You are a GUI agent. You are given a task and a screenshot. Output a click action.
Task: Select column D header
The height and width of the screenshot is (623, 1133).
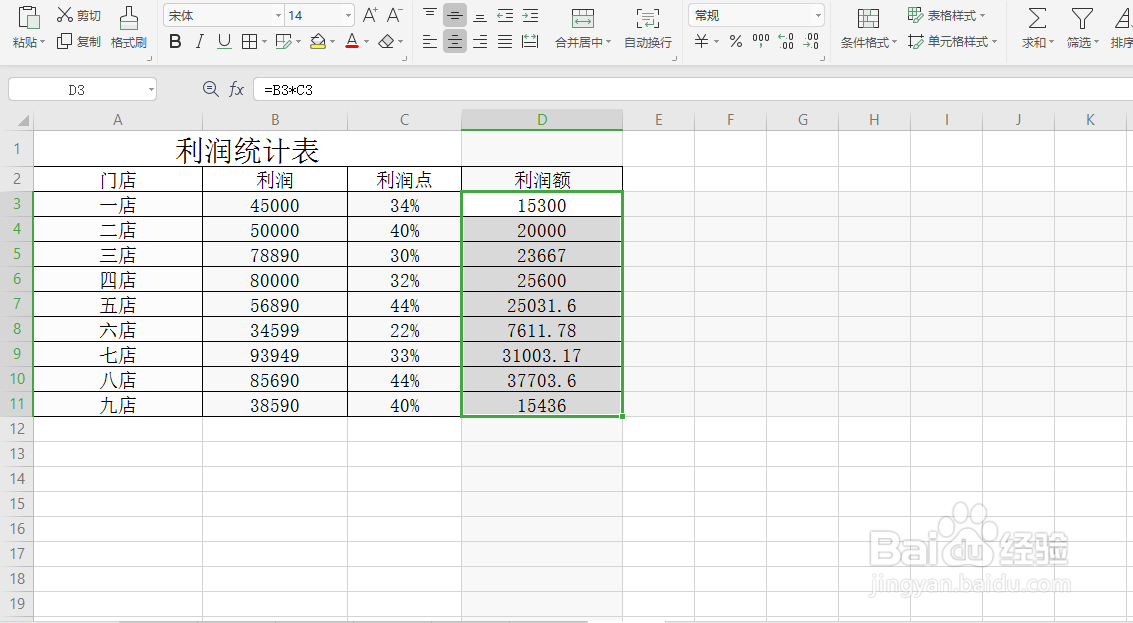pyautogui.click(x=542, y=120)
